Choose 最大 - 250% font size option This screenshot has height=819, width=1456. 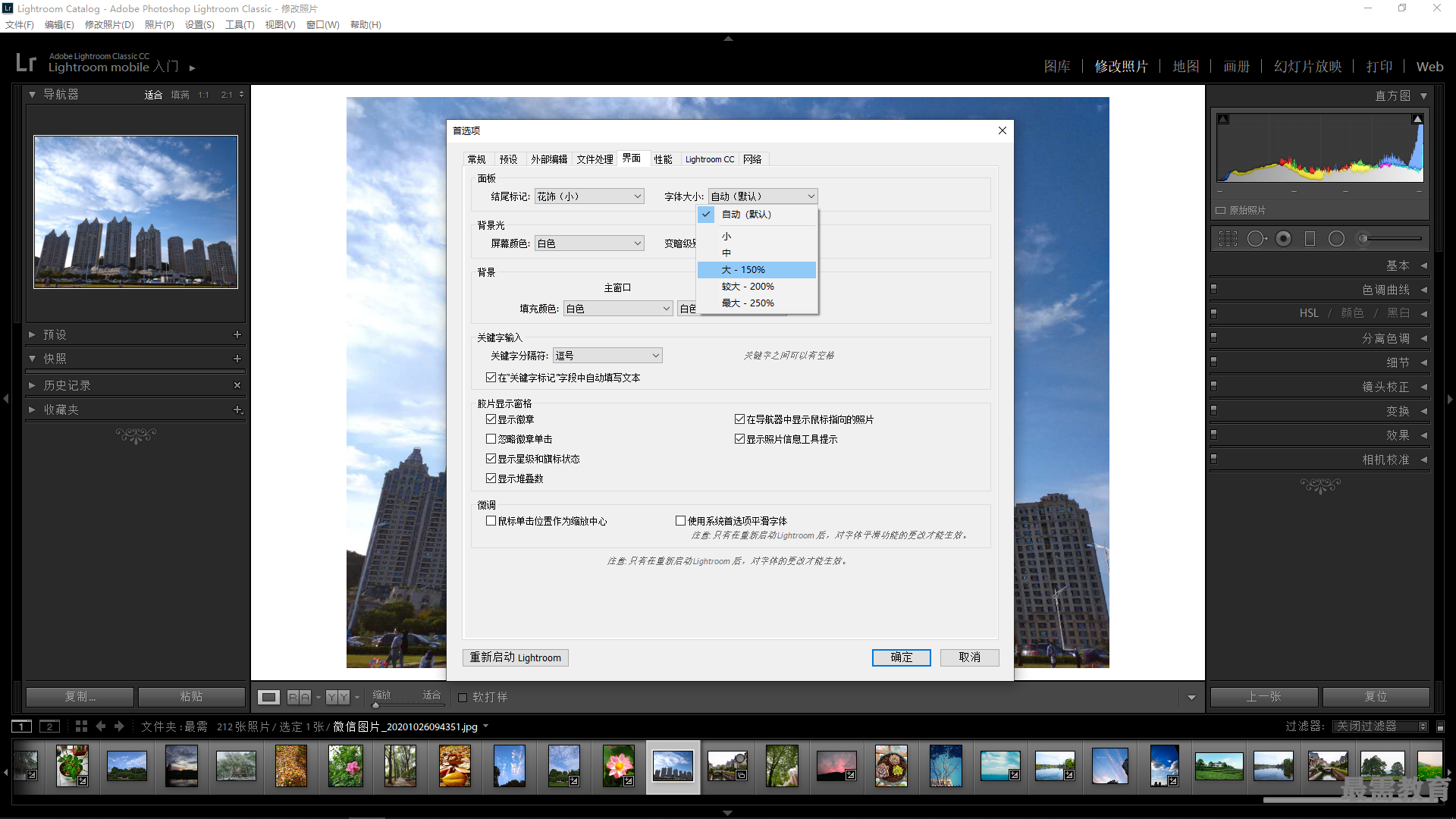(x=757, y=303)
